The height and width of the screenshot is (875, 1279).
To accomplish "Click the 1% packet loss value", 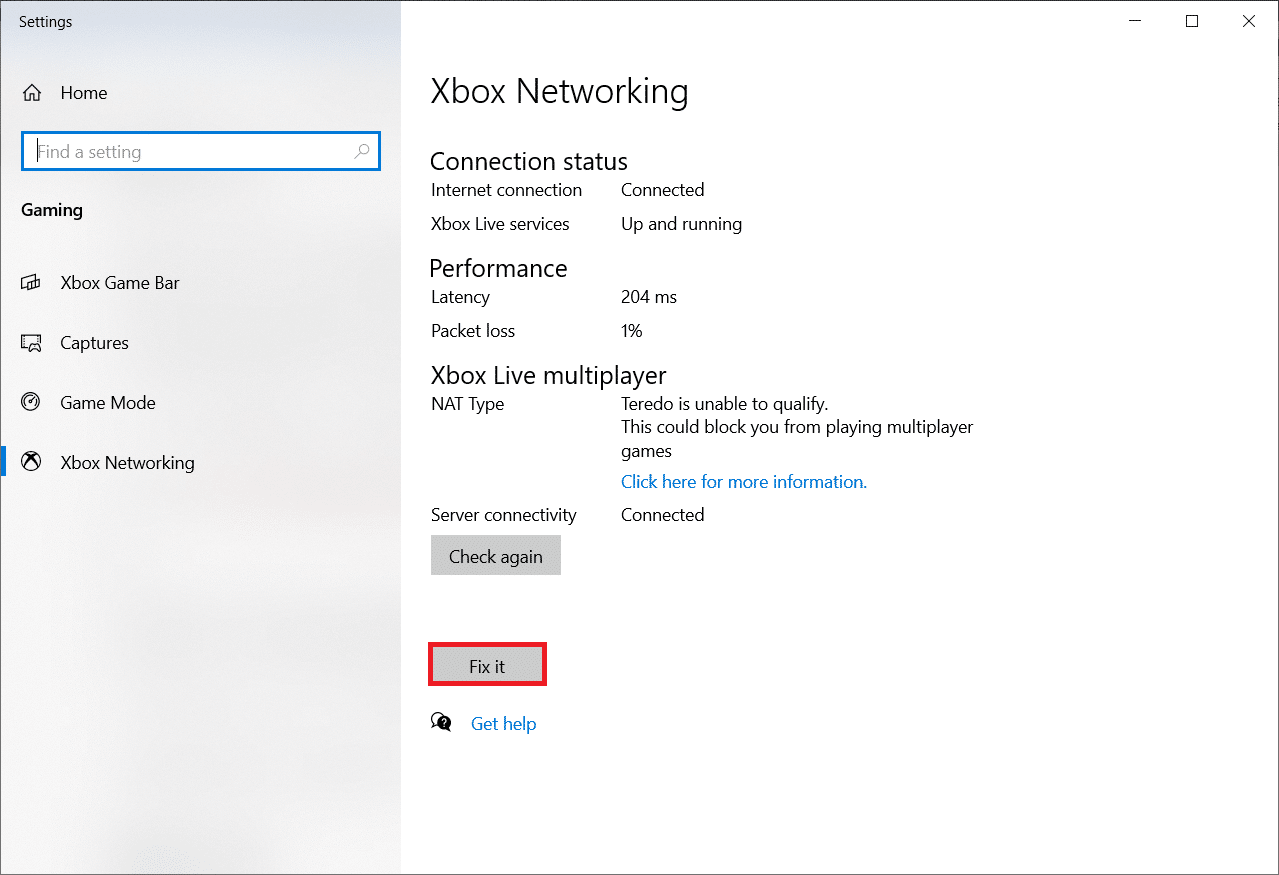I will tap(632, 331).
